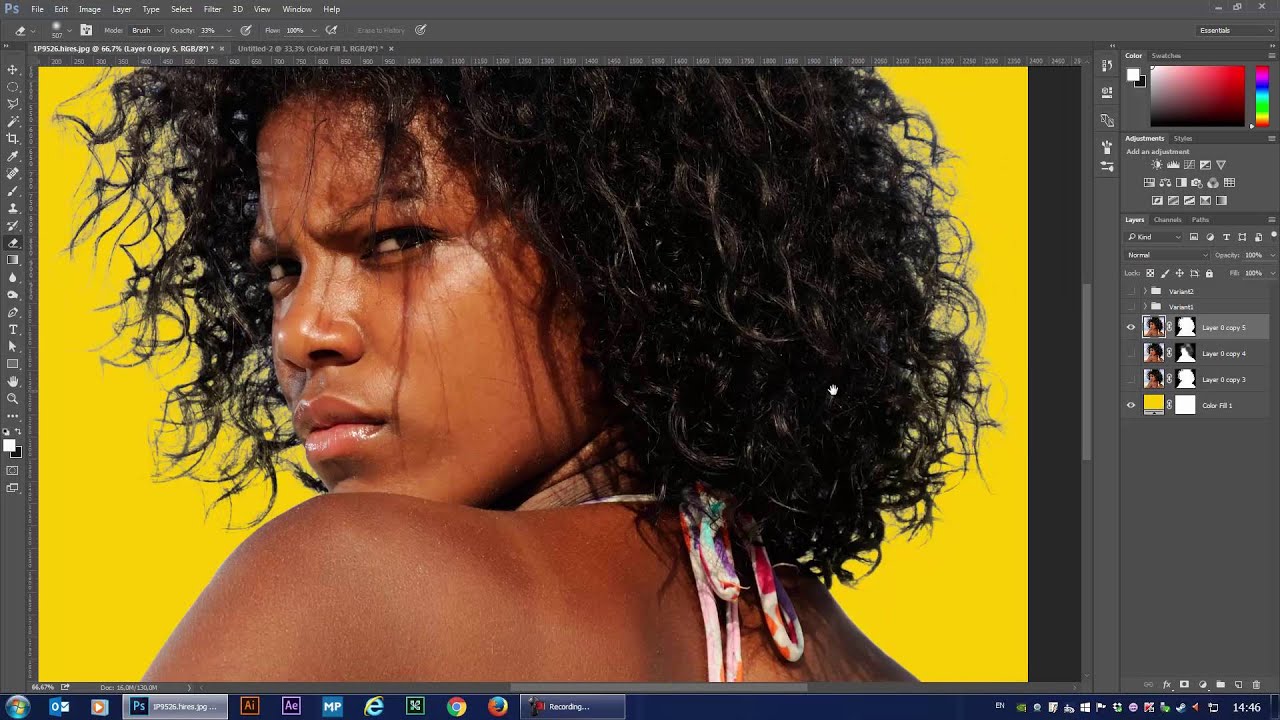Show Layer 0 copy 3
The height and width of the screenshot is (720, 1280).
click(1131, 379)
